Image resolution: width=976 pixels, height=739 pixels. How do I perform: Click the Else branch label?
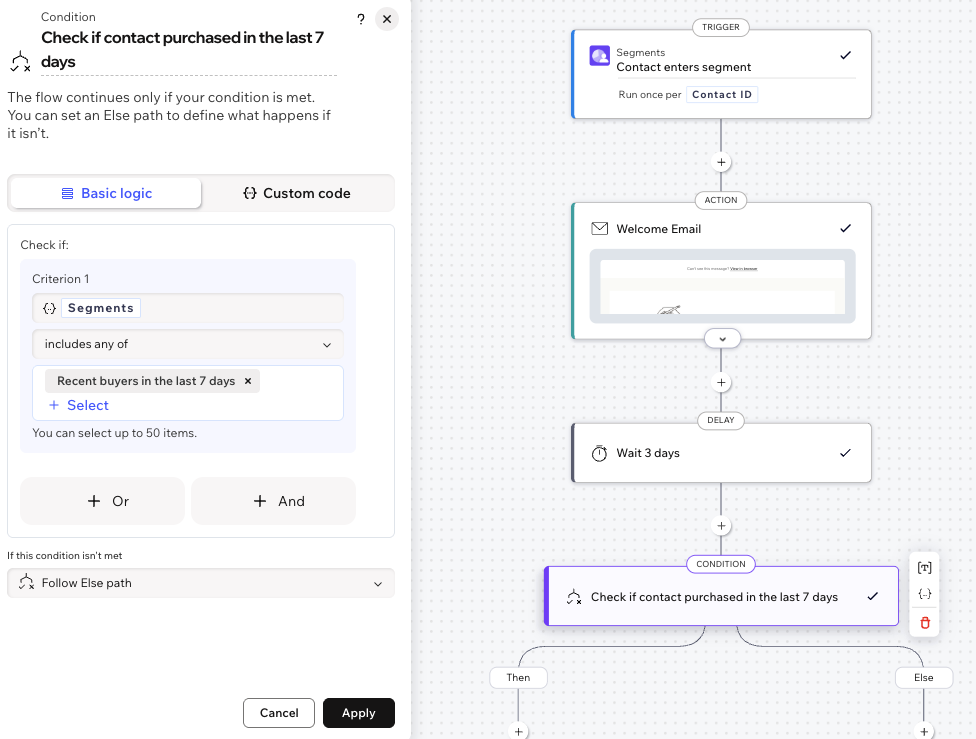coord(924,678)
